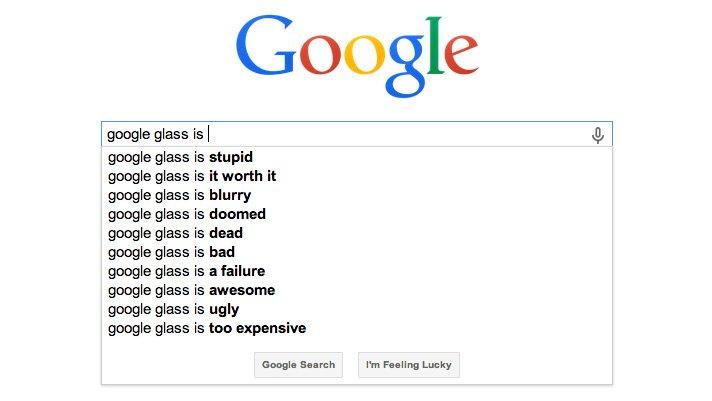
Task: Select suggestion "google glass is stupid"
Action: [x=357, y=157]
